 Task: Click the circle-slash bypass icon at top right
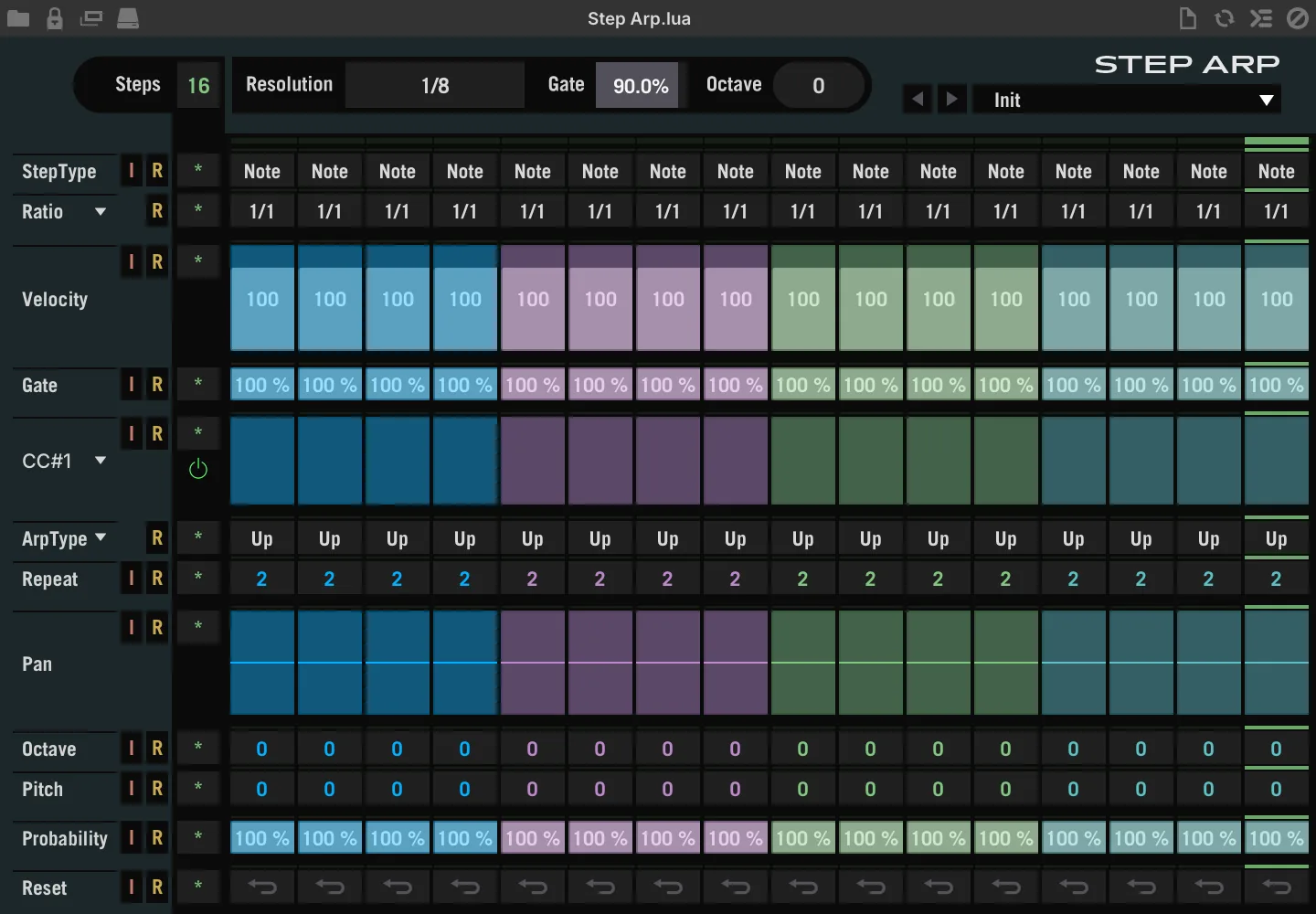(1298, 18)
